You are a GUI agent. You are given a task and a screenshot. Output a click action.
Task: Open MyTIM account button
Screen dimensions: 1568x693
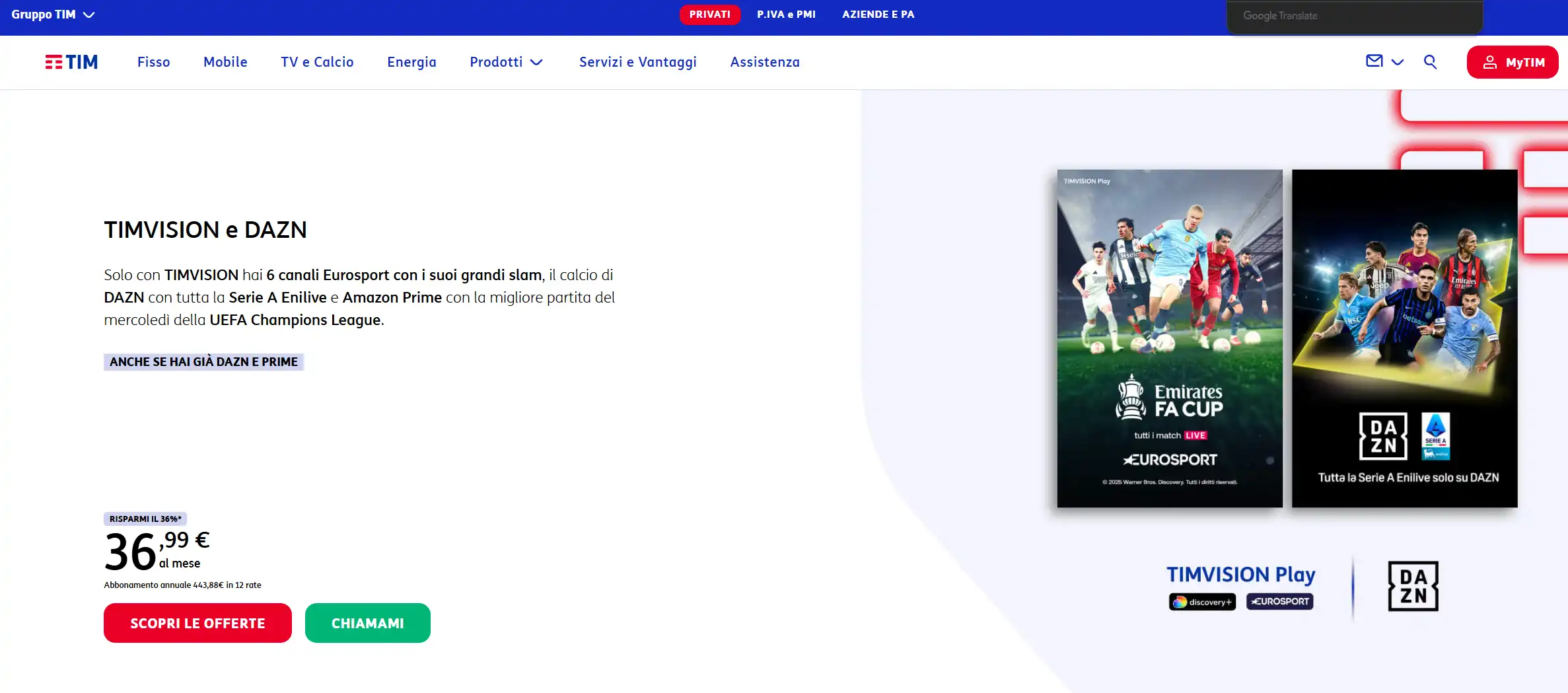coord(1513,62)
